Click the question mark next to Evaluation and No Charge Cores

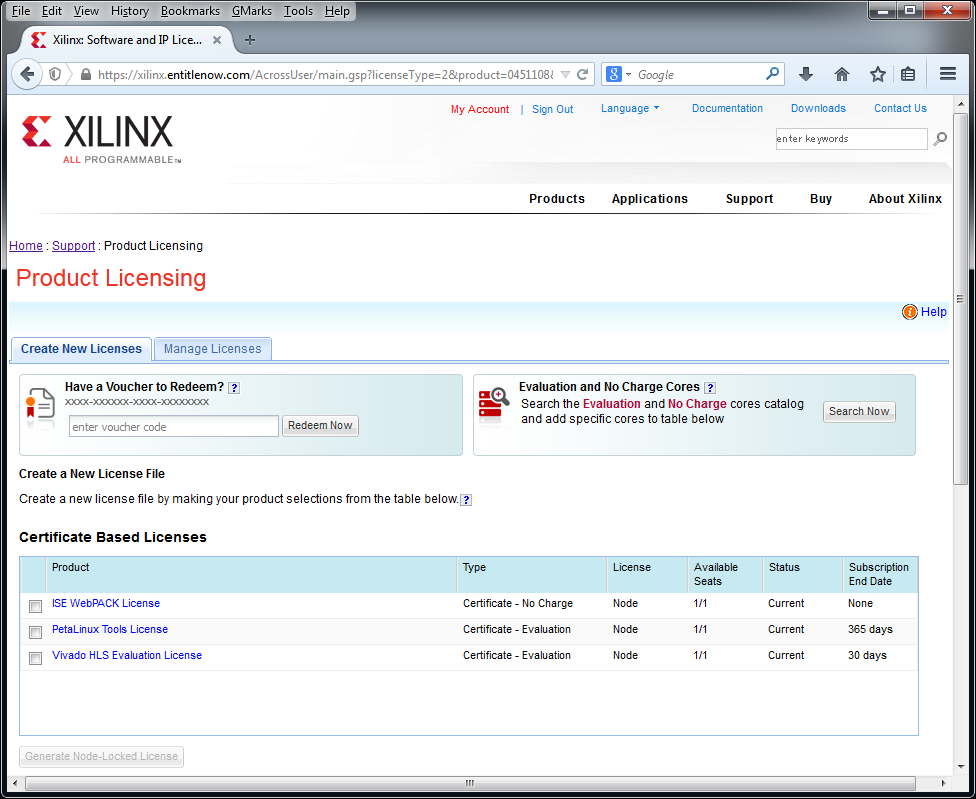click(x=710, y=388)
